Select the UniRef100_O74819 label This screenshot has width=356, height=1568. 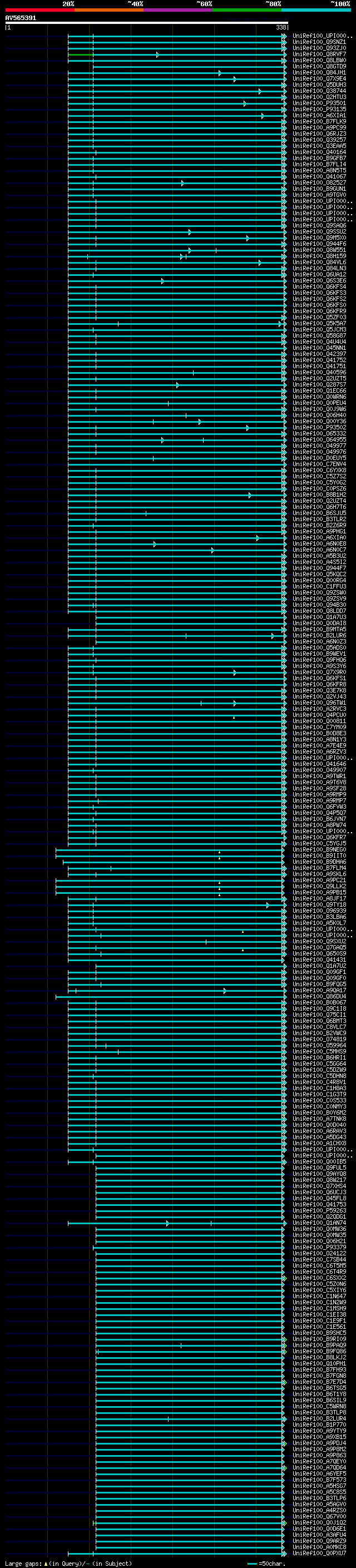[x=319, y=1040]
